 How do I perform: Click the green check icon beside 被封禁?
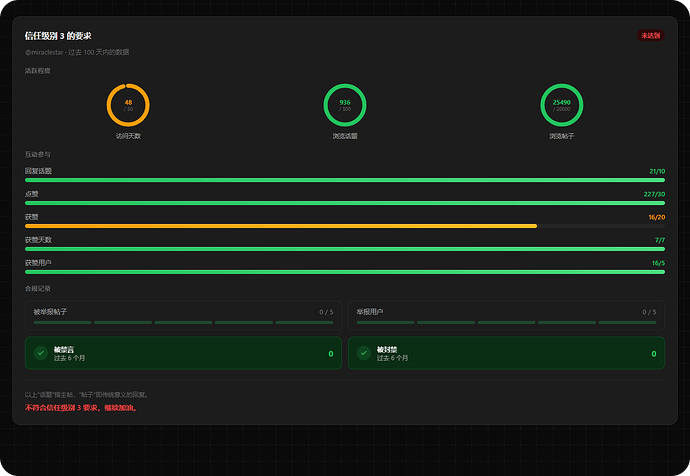[363, 353]
